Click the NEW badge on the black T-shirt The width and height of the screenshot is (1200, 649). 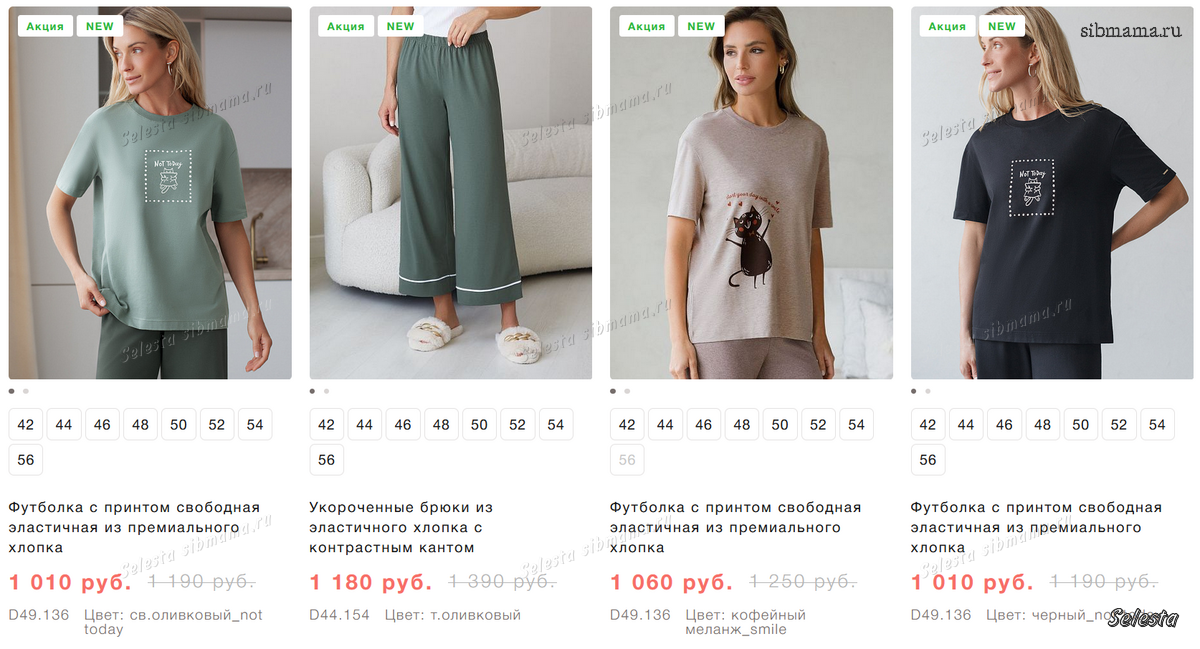(x=1002, y=26)
